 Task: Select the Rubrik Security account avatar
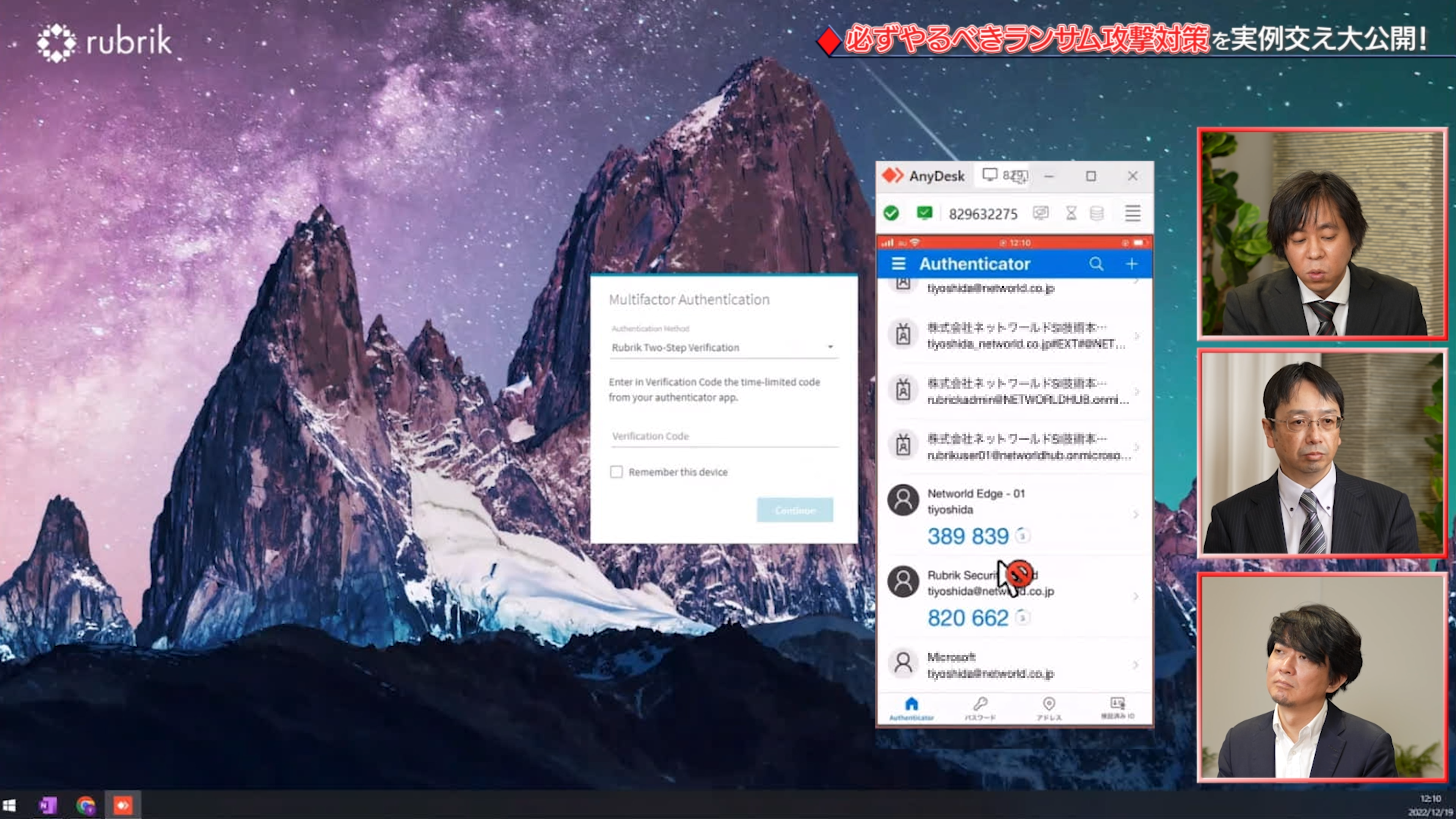(x=903, y=582)
